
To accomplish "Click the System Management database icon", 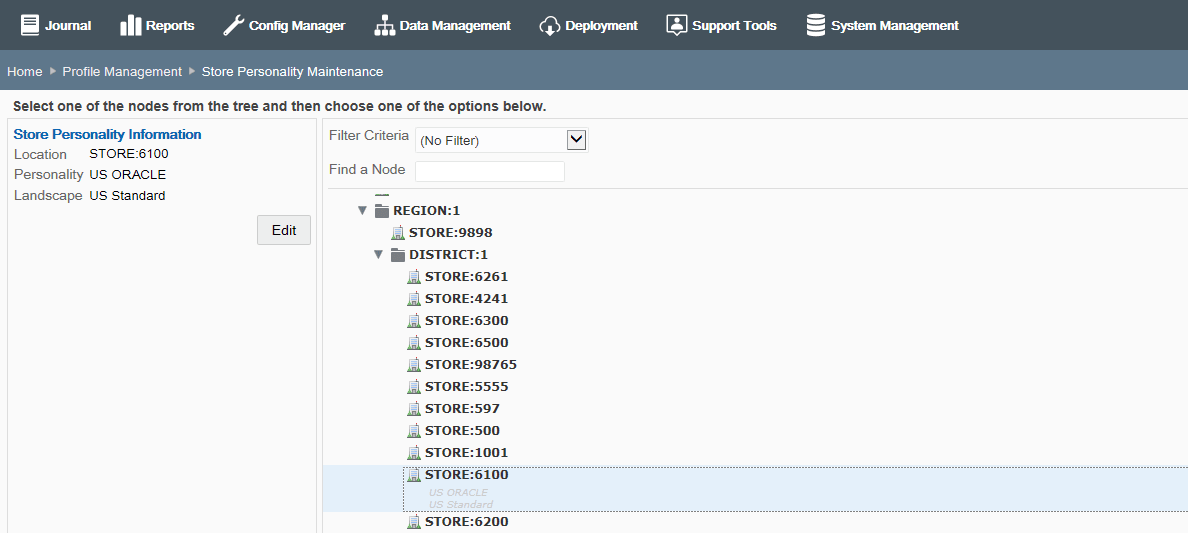I will pos(816,25).
